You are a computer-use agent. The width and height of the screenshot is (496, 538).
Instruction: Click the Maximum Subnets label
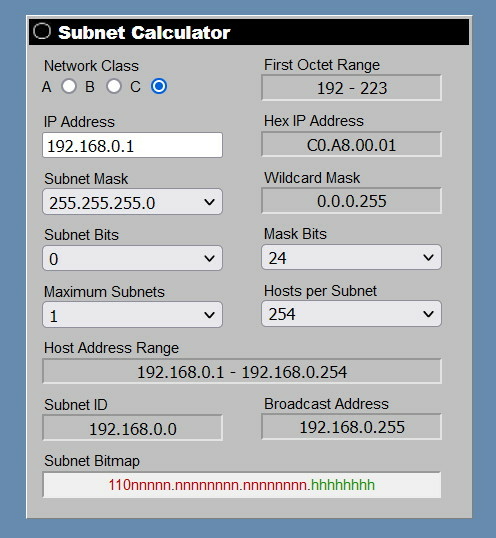pos(104,292)
